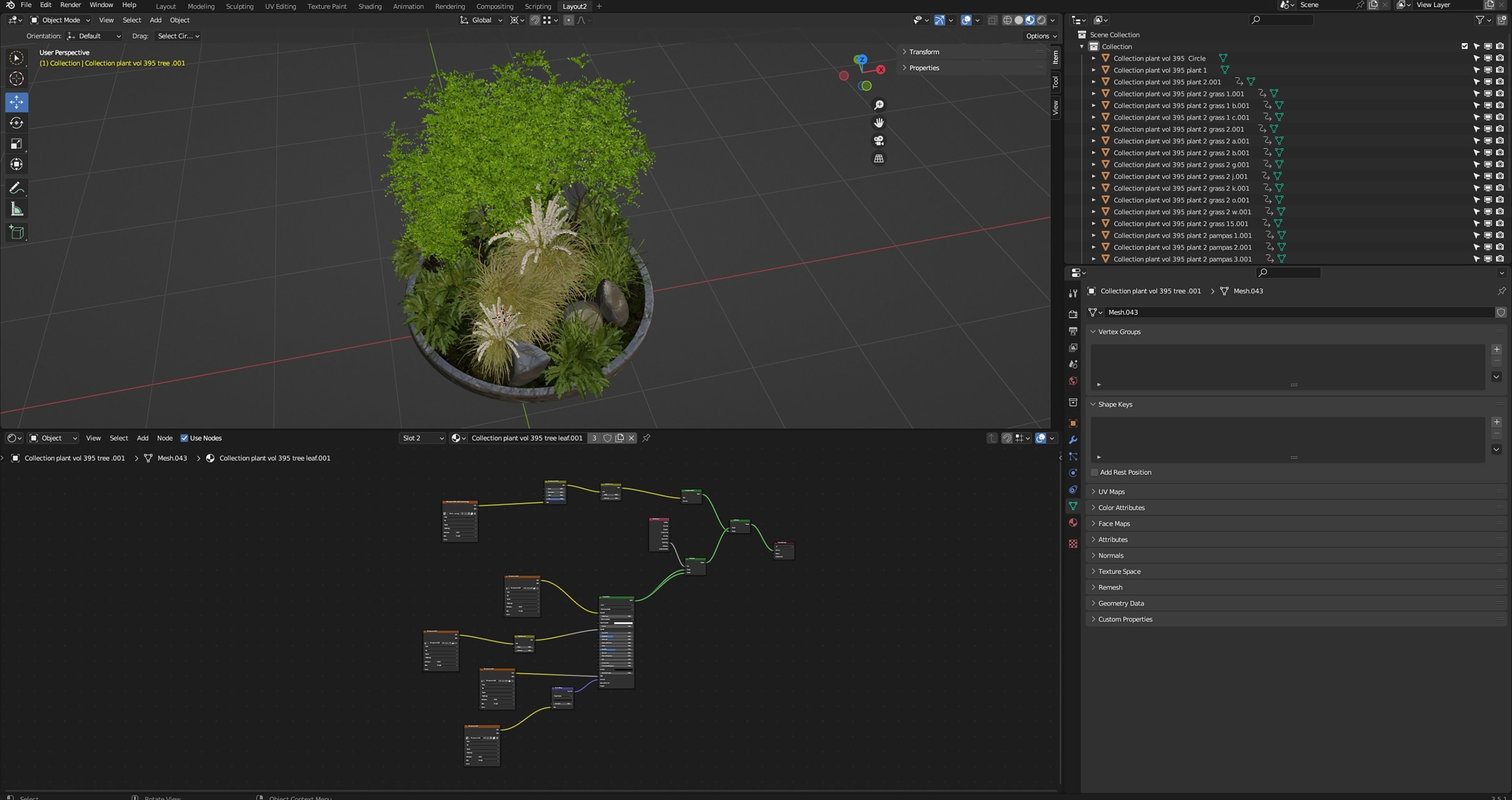Screen dimensions: 1512x800
Task: Open the node editor Add menu
Action: click(x=143, y=438)
